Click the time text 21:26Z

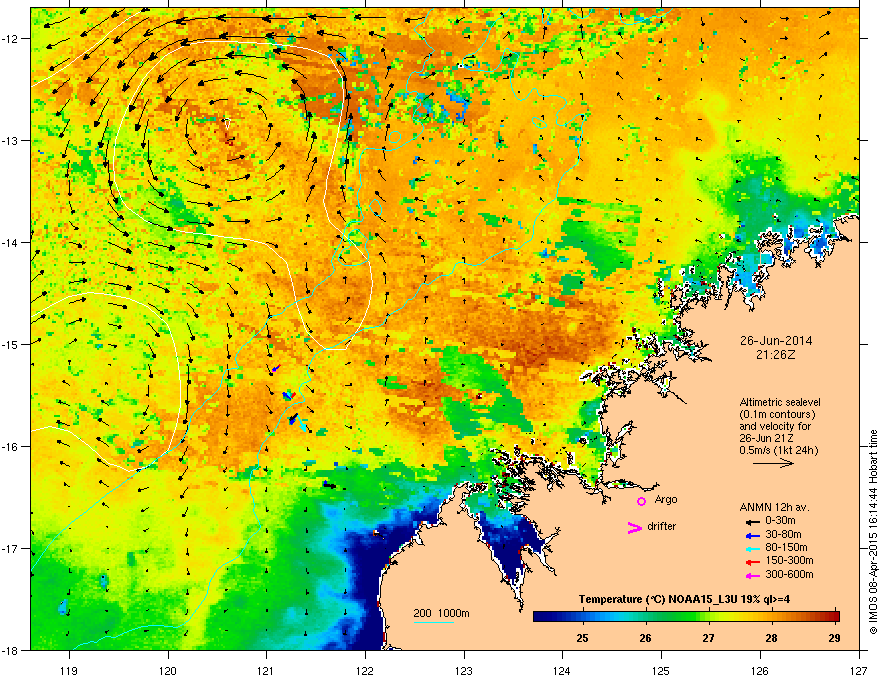point(776,355)
